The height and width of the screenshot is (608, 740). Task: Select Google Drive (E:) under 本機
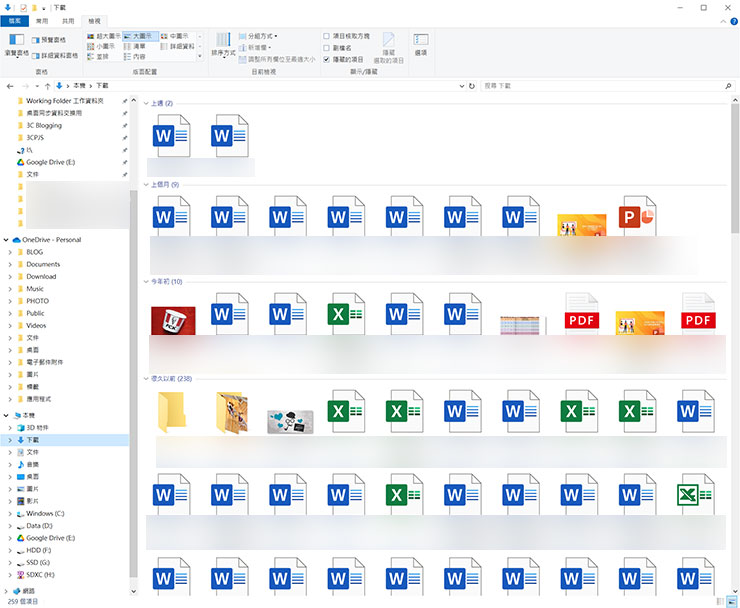click(50, 538)
